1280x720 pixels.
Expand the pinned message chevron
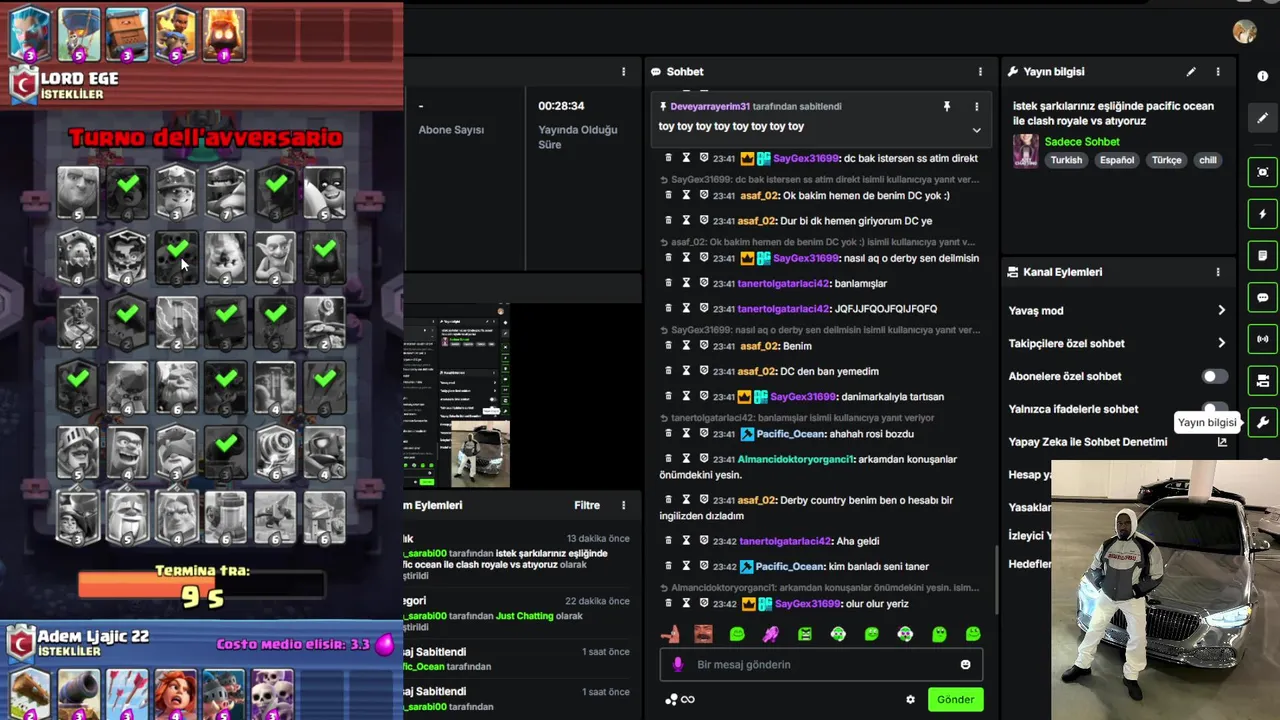click(x=976, y=129)
